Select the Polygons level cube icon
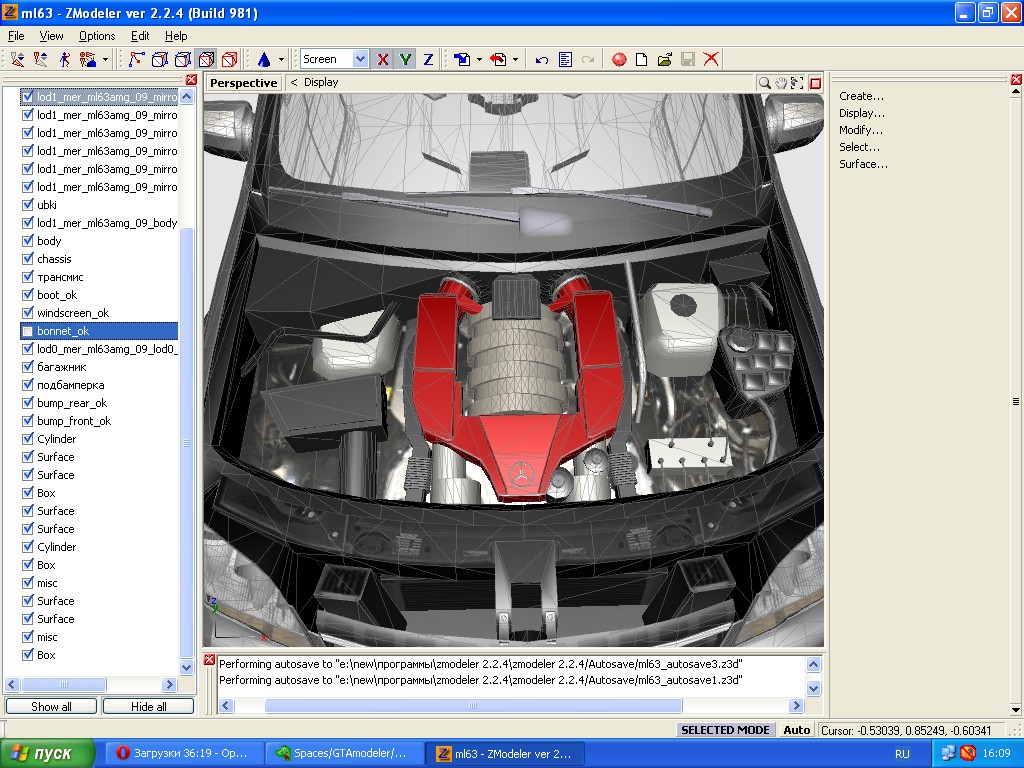The width and height of the screenshot is (1024, 768). coord(206,59)
